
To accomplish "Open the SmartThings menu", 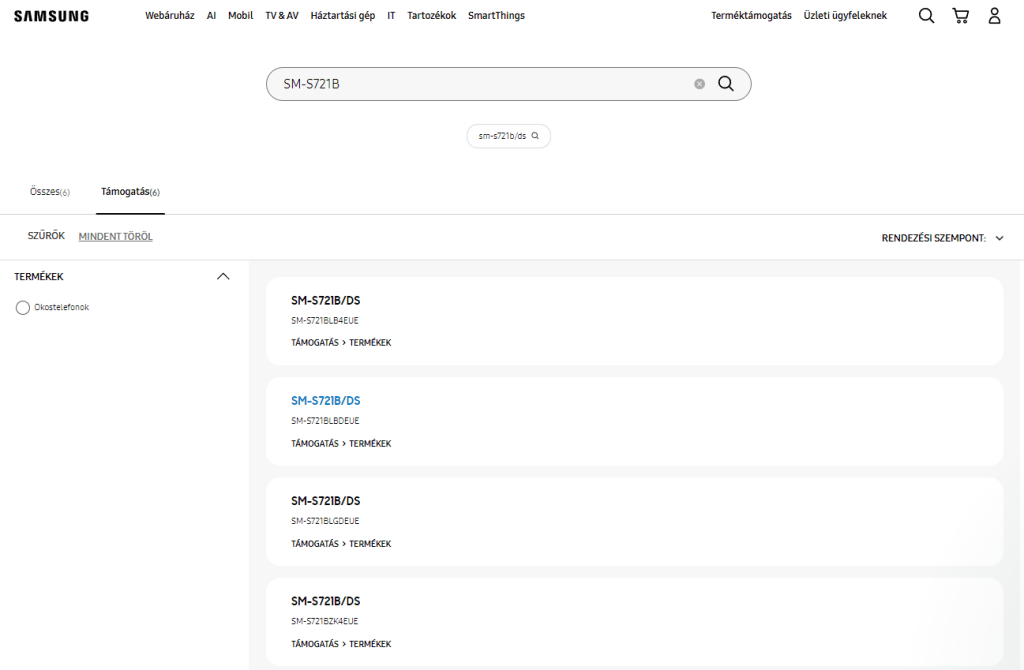I will 496,16.
